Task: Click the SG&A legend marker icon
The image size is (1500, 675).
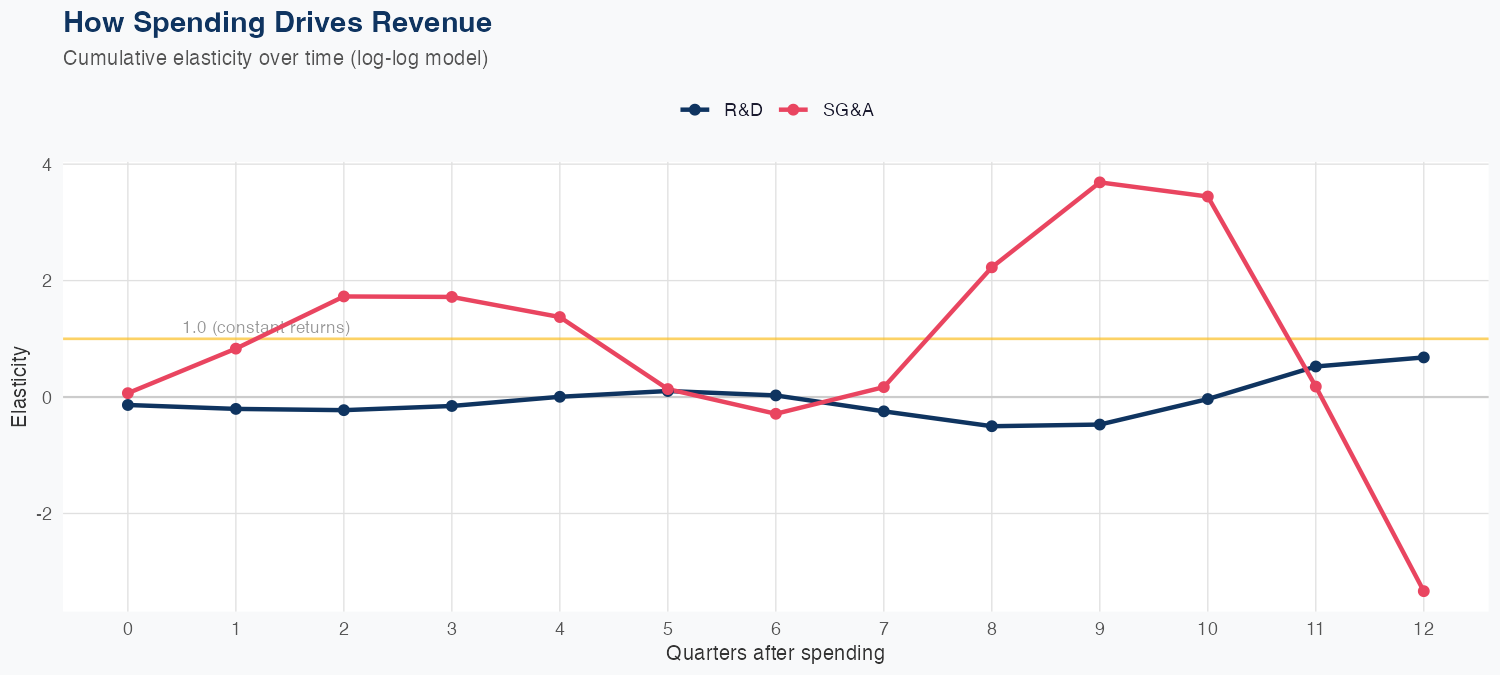Action: pyautogui.click(x=793, y=110)
